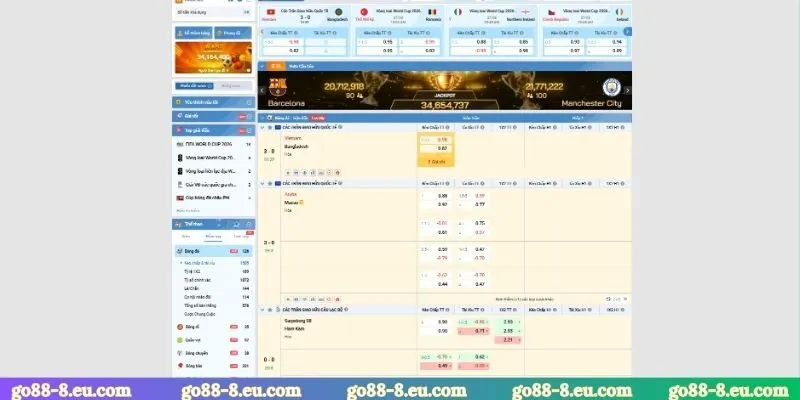Click the info icon on the first Kèo Chấp TT column
Screen dimensions: 800x400
447,127
